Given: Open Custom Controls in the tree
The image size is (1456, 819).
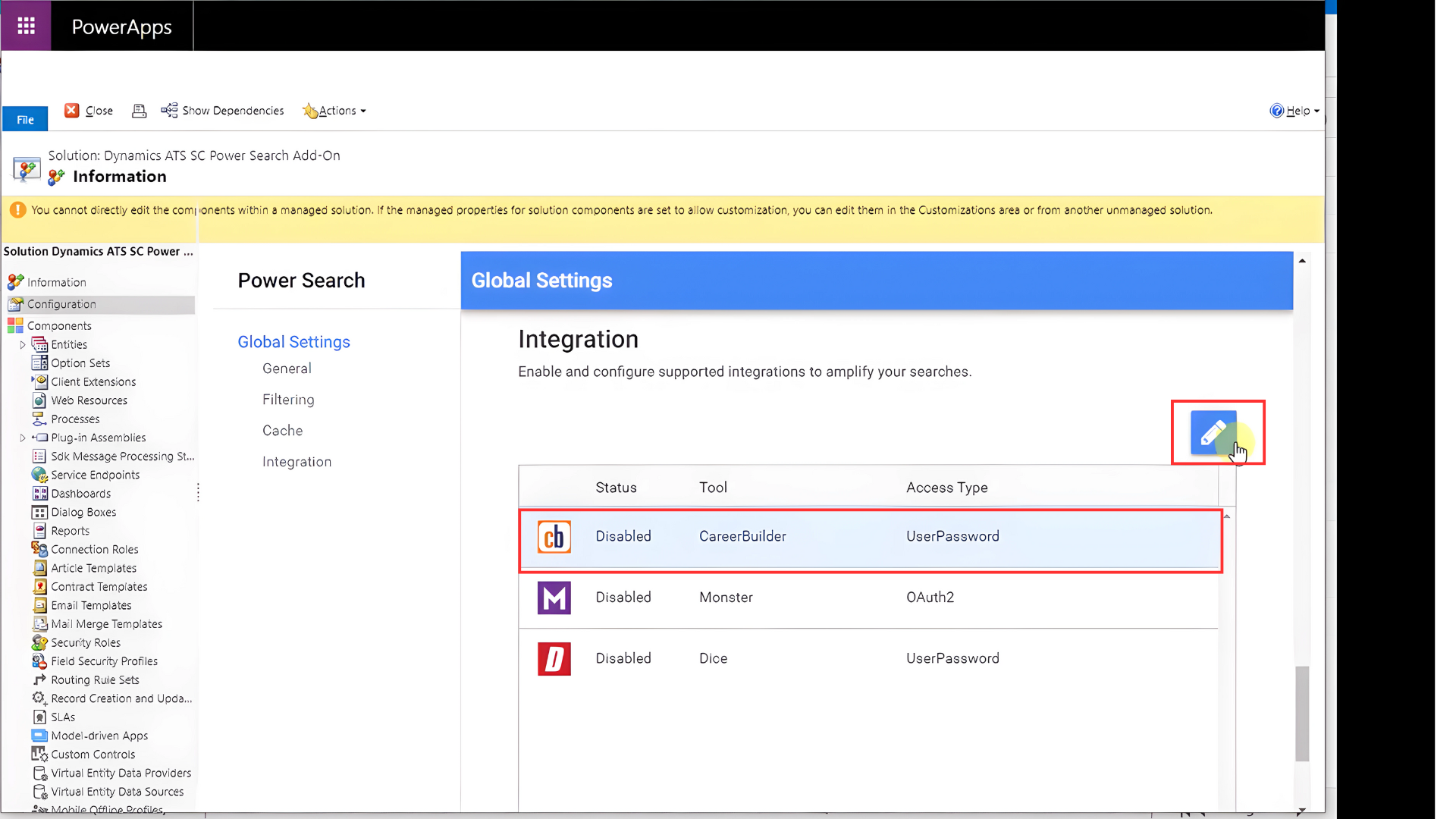Looking at the screenshot, I should pos(93,755).
